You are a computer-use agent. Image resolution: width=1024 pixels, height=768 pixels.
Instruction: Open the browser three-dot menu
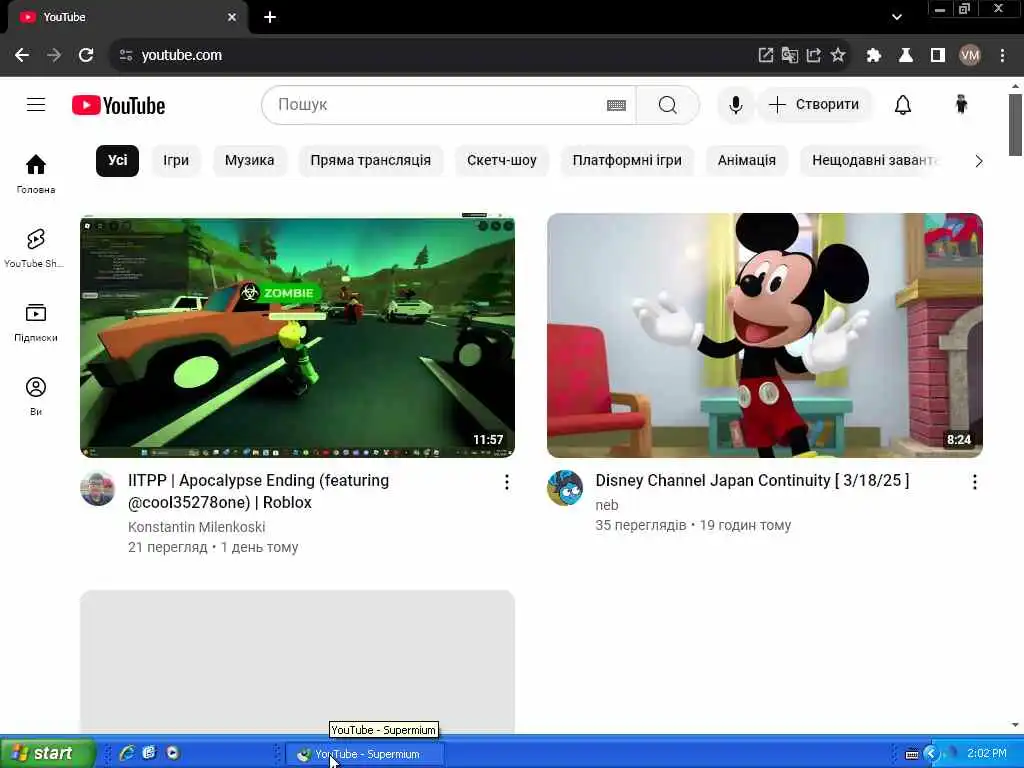pos(1002,55)
